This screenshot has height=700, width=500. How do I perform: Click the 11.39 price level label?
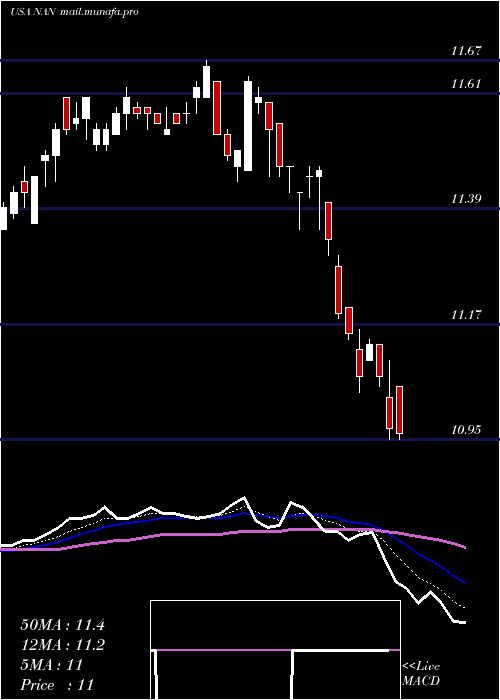(x=466, y=199)
